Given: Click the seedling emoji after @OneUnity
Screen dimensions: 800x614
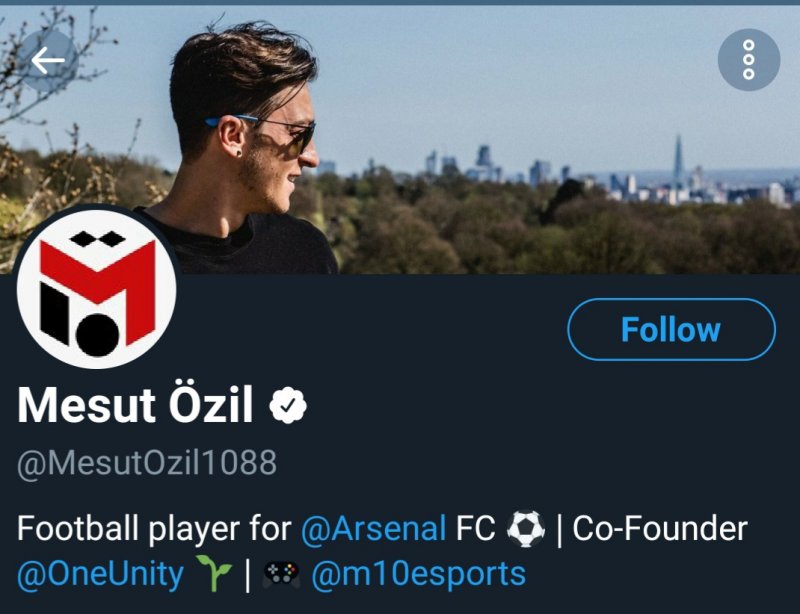Looking at the screenshot, I should [215, 574].
